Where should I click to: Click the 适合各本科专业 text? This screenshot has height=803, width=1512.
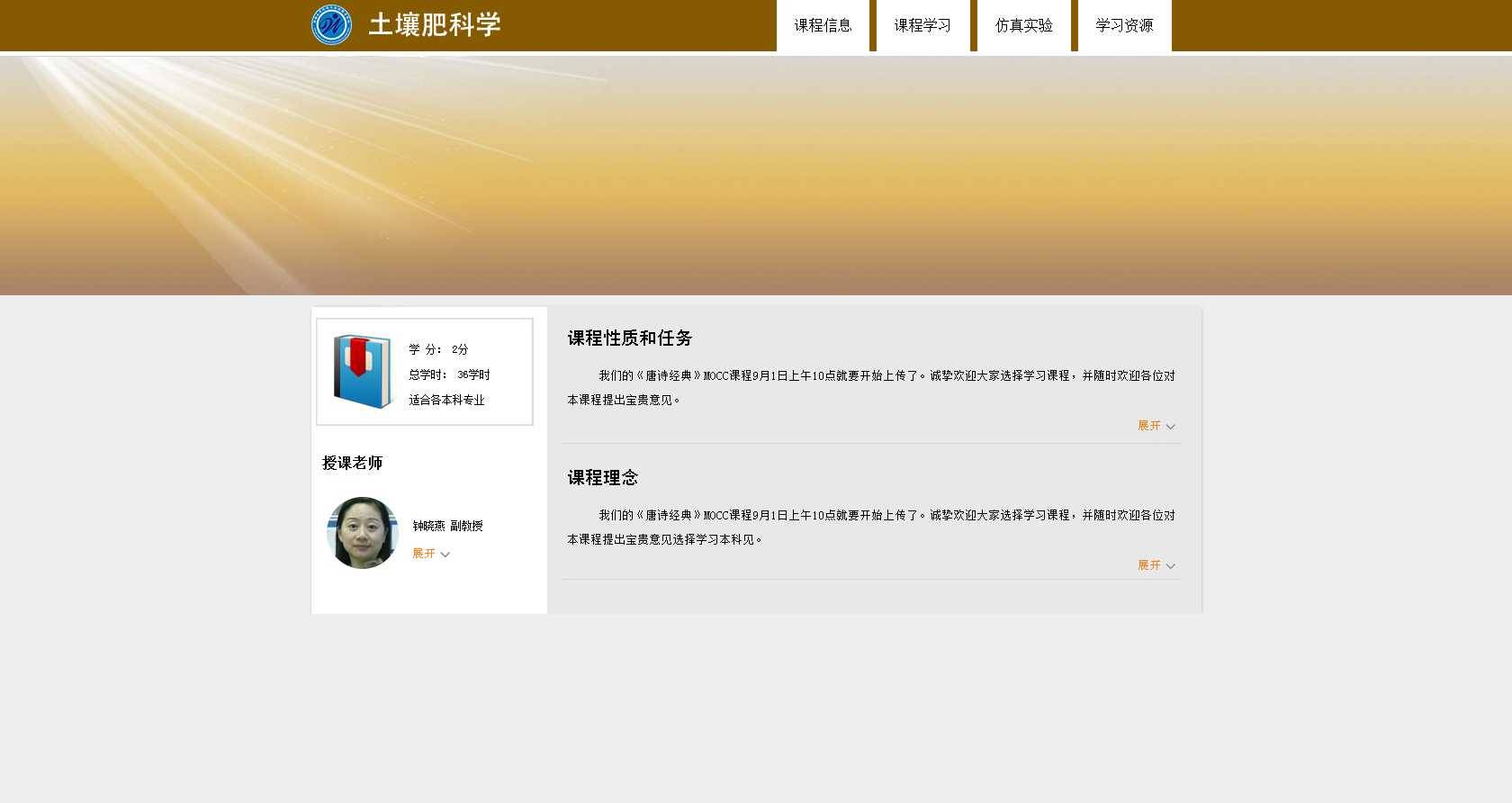[x=446, y=400]
